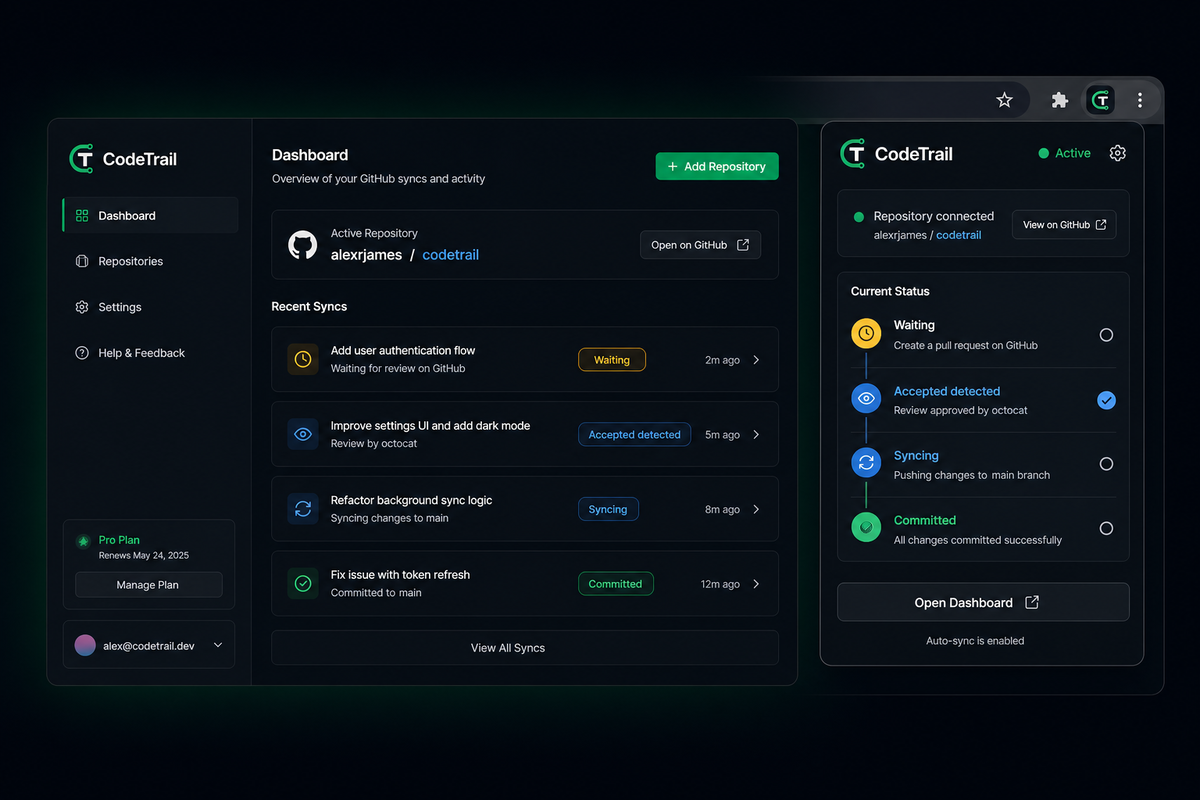Open the browser extensions puzzle icon
The image size is (1200, 800).
click(1060, 100)
